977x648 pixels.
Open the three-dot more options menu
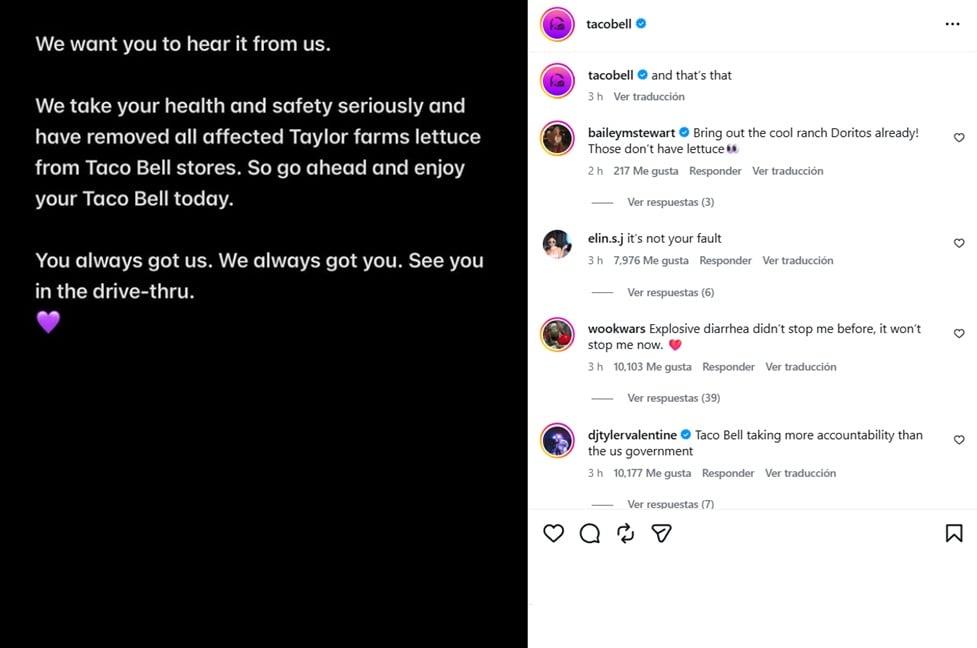(952, 24)
